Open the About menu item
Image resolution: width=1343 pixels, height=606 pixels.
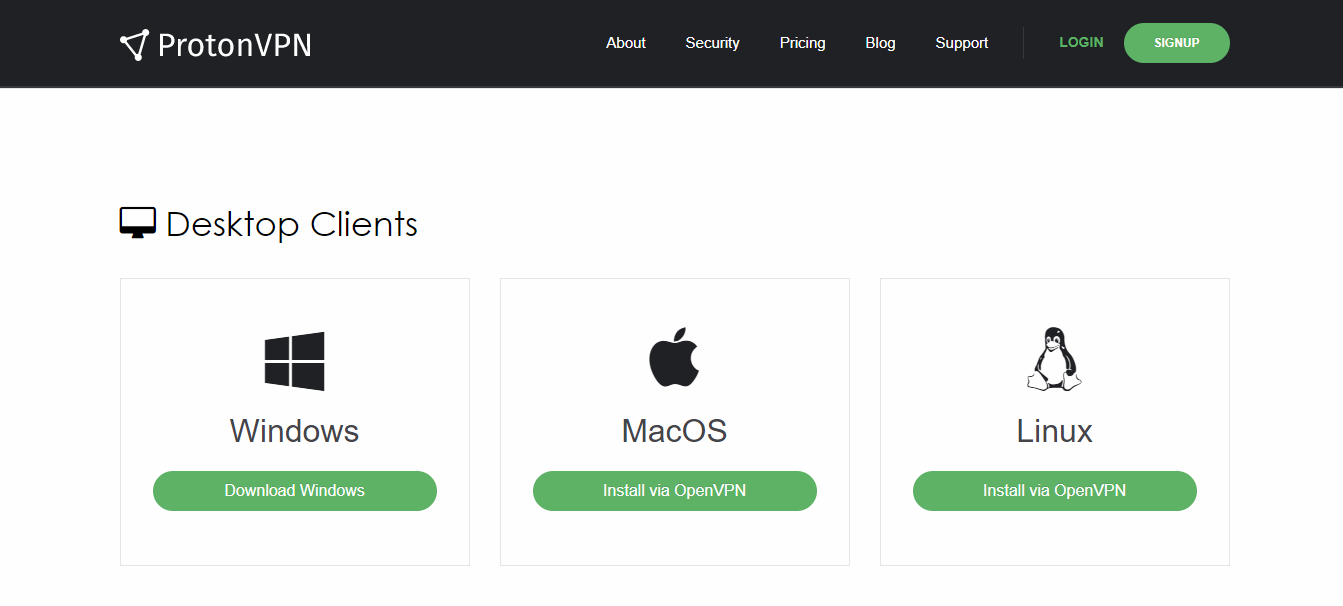626,43
